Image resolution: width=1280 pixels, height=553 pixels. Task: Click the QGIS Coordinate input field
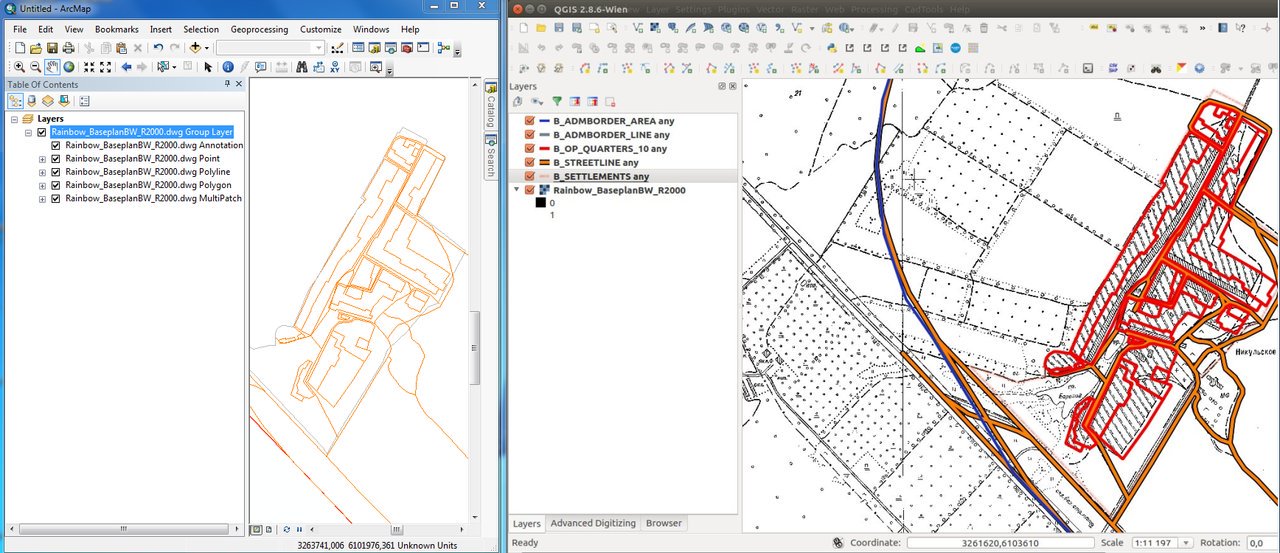click(x=1000, y=543)
